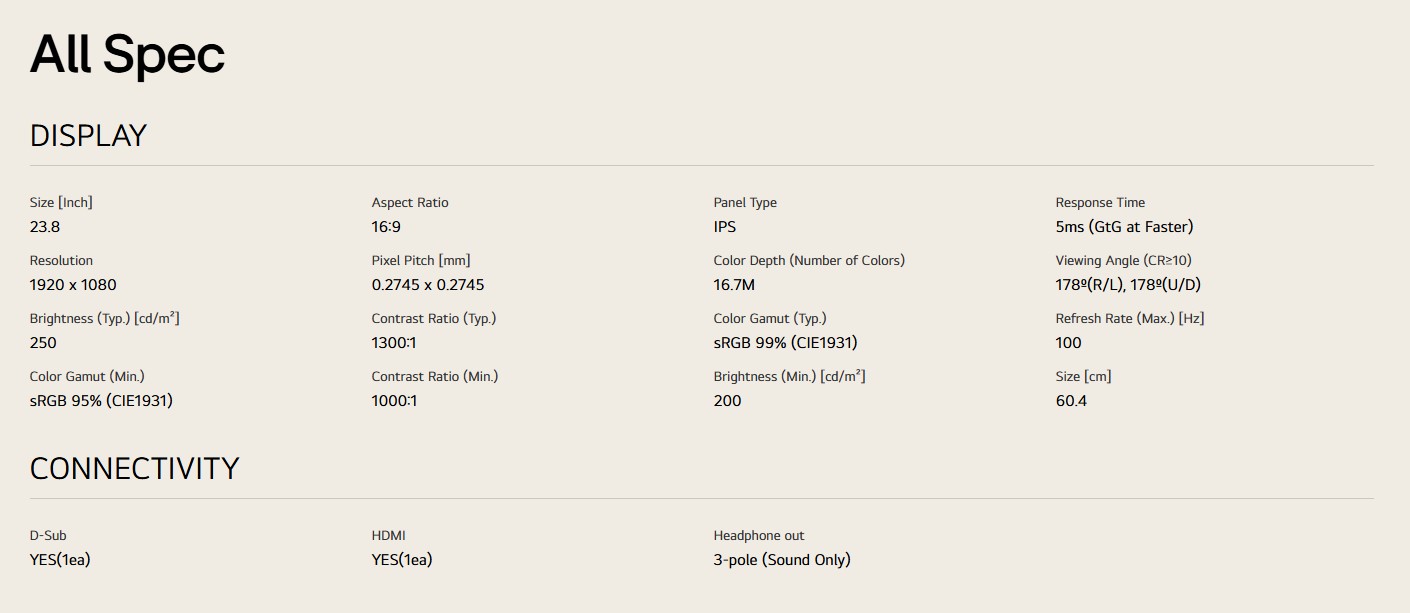1410x613 pixels.
Task: Click the 1000:1 minimum contrast ratio value
Action: (x=394, y=401)
